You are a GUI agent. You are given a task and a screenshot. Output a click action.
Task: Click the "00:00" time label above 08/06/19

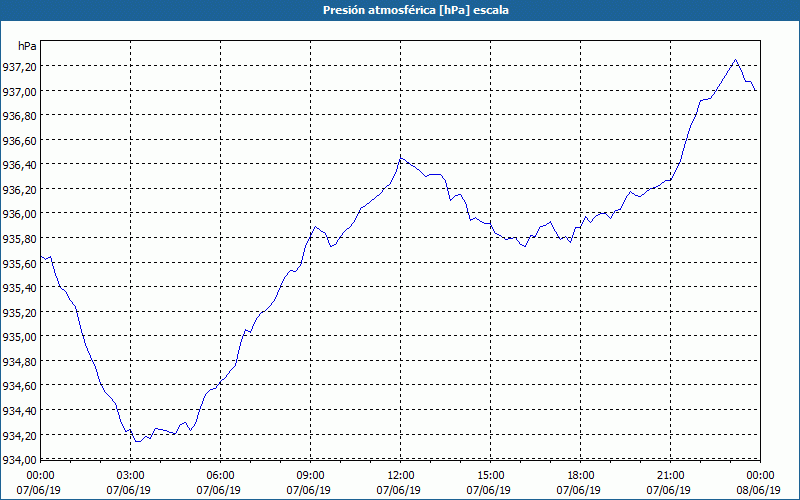point(760,476)
